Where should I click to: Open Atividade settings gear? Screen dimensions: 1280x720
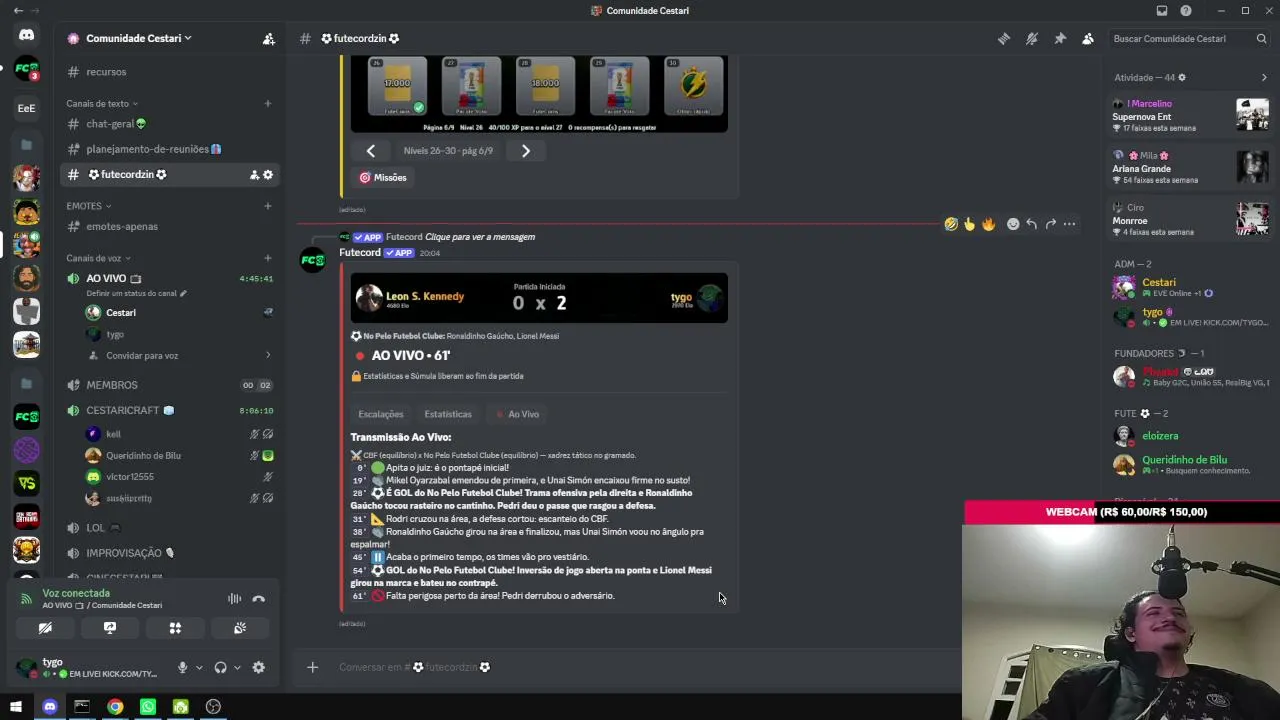pos(1182,78)
